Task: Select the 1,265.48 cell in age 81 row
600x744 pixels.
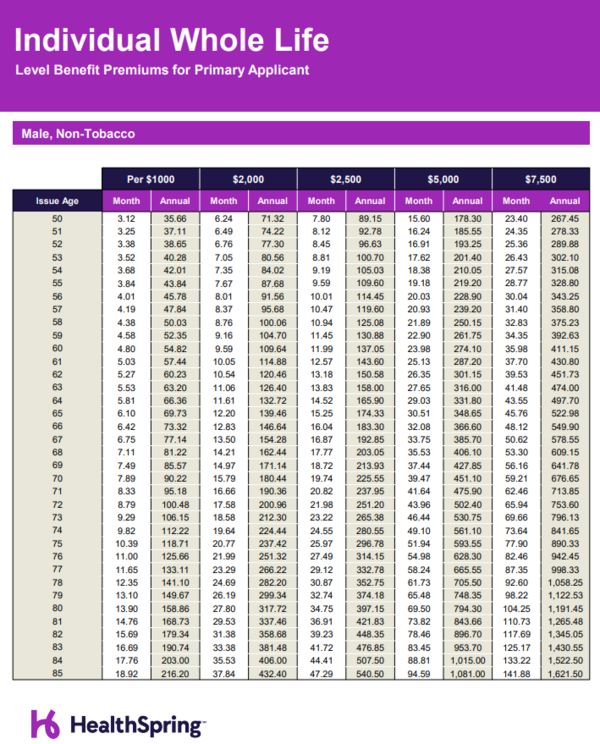Action: [x=565, y=622]
